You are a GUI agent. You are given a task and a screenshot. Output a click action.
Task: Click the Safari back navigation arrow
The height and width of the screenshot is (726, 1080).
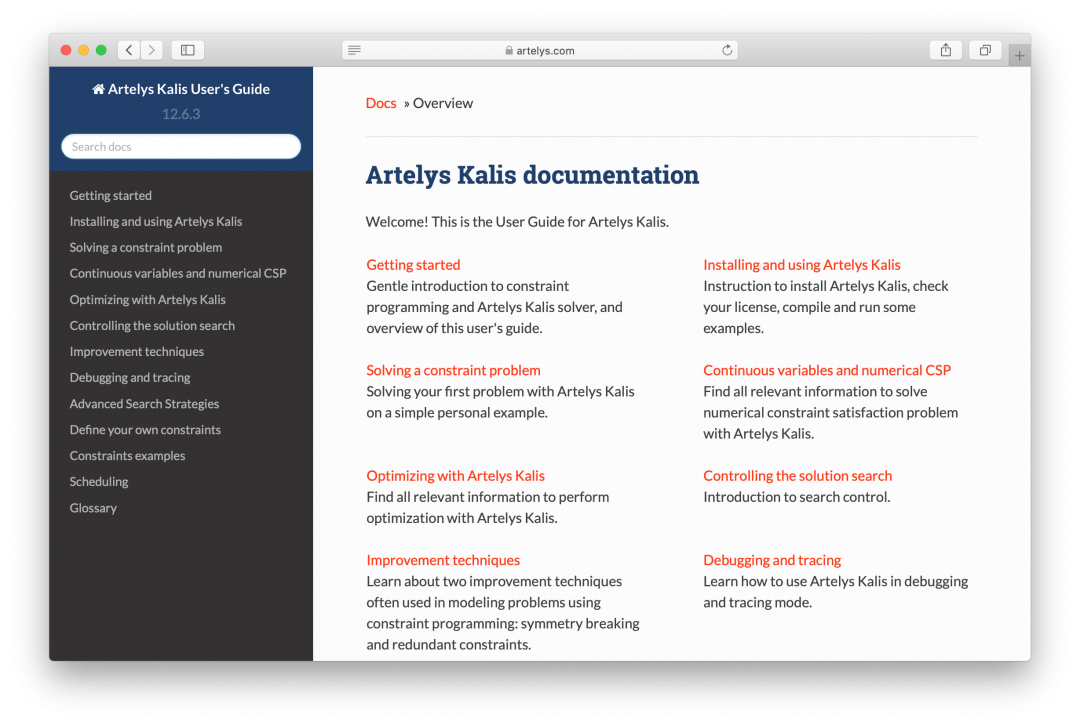pos(129,50)
